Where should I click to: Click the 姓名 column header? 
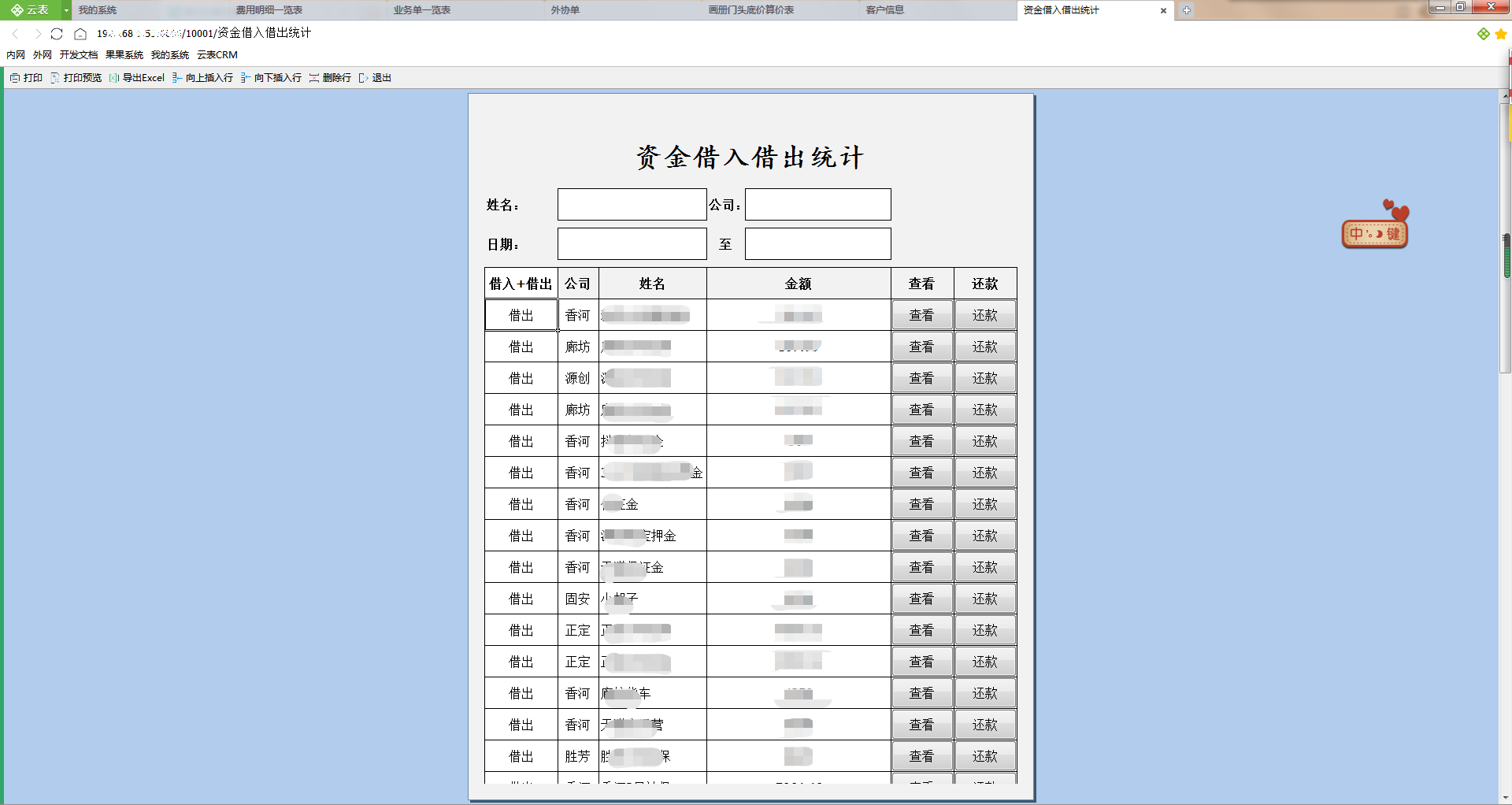tap(653, 284)
